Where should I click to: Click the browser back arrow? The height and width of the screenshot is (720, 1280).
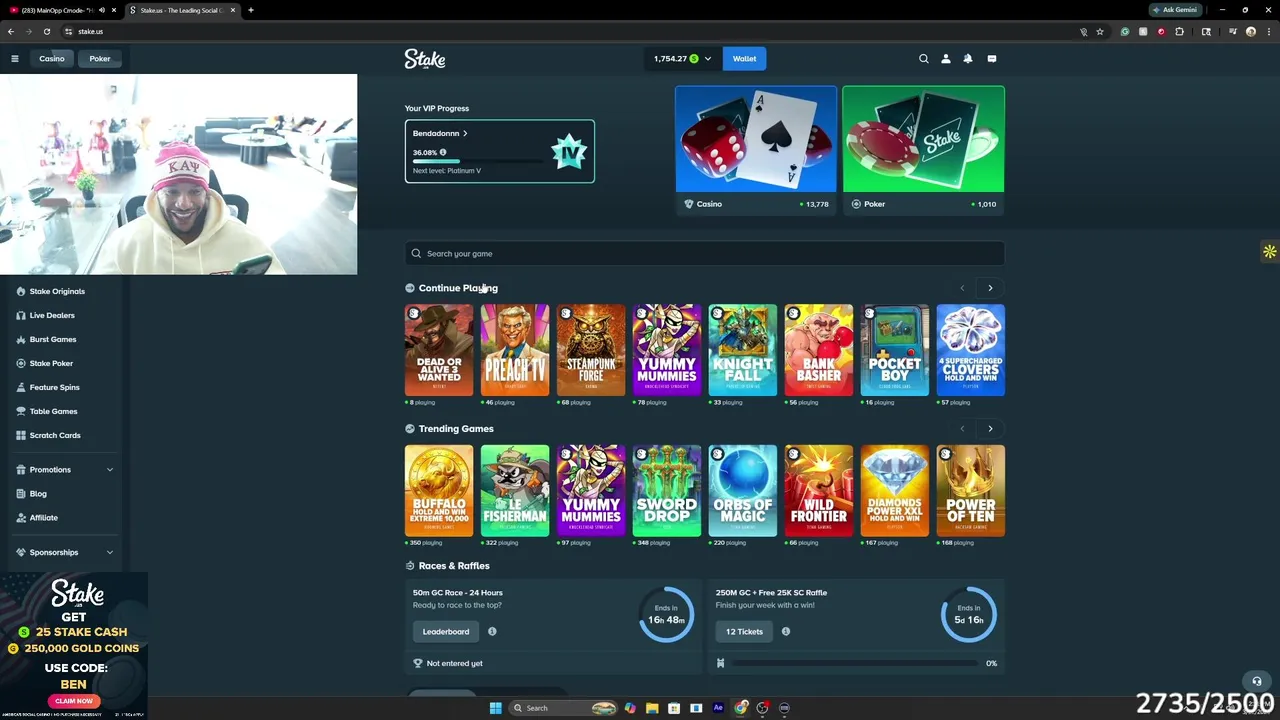click(11, 32)
